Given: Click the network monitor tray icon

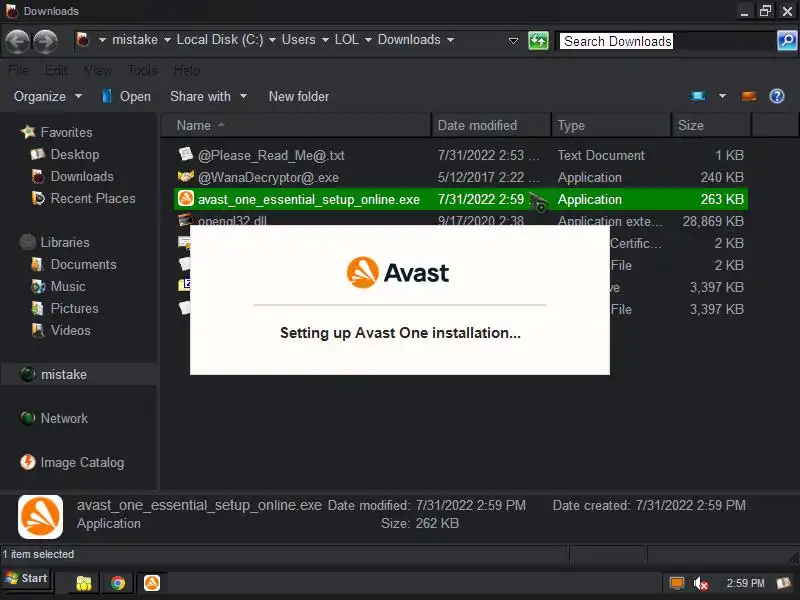Looking at the screenshot, I should click(x=677, y=583).
